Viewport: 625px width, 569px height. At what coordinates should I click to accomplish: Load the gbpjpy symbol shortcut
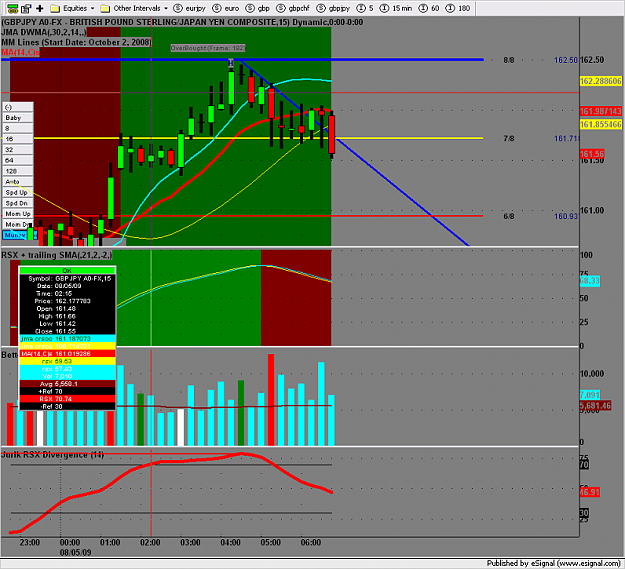coord(333,8)
